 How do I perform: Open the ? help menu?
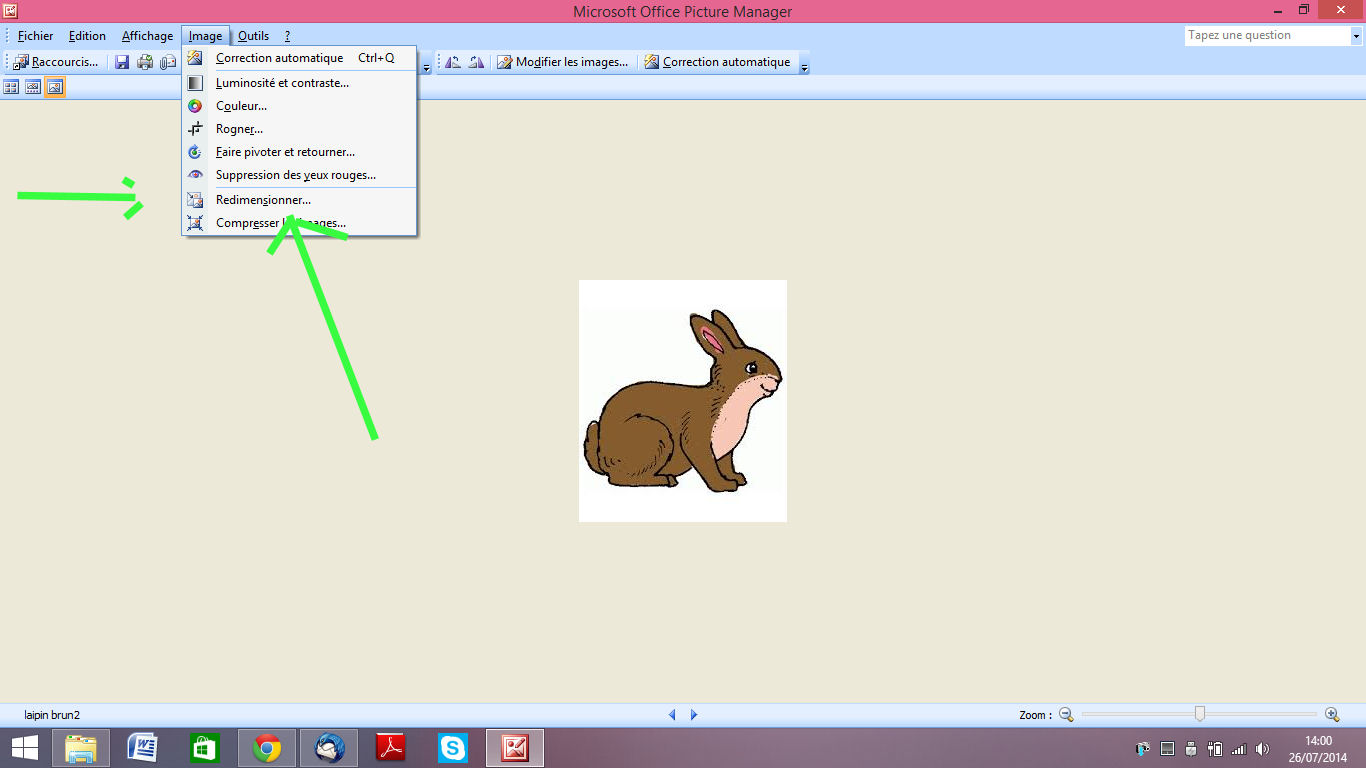287,36
